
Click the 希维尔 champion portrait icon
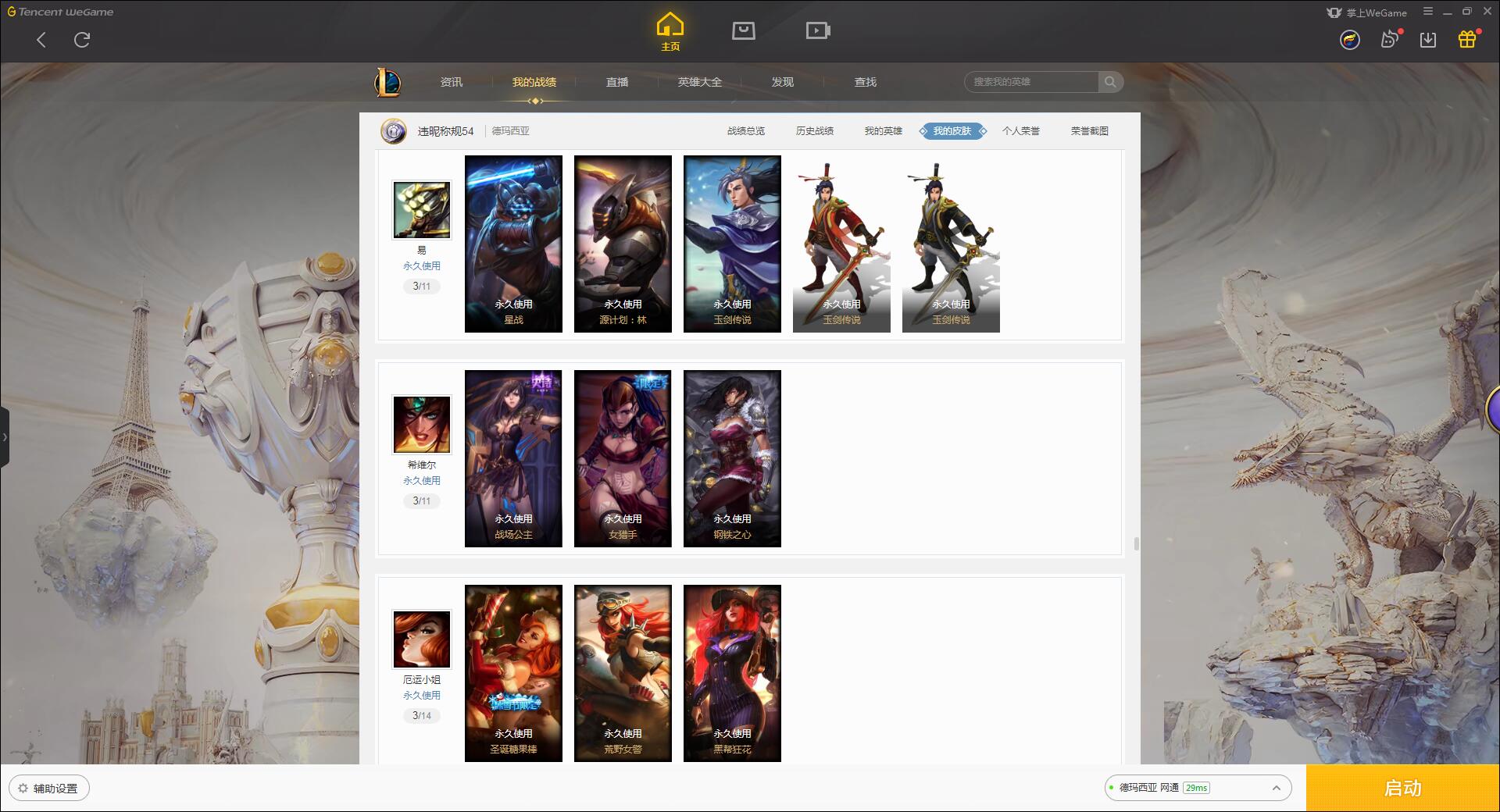(x=422, y=425)
